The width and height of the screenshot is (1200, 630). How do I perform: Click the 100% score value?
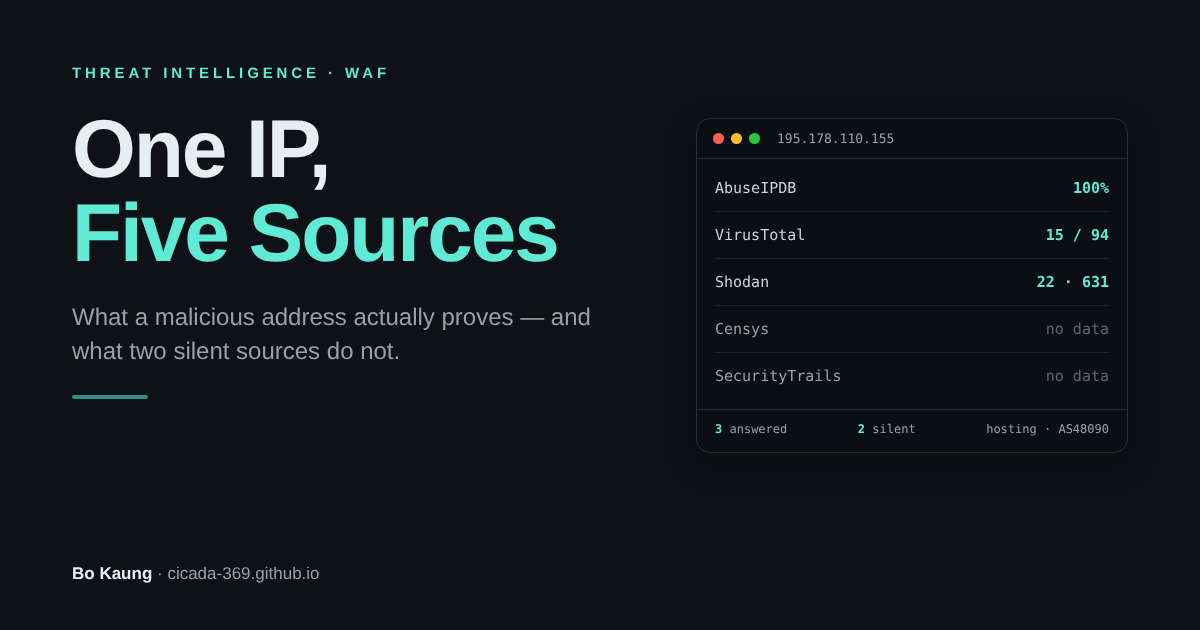(x=1091, y=188)
